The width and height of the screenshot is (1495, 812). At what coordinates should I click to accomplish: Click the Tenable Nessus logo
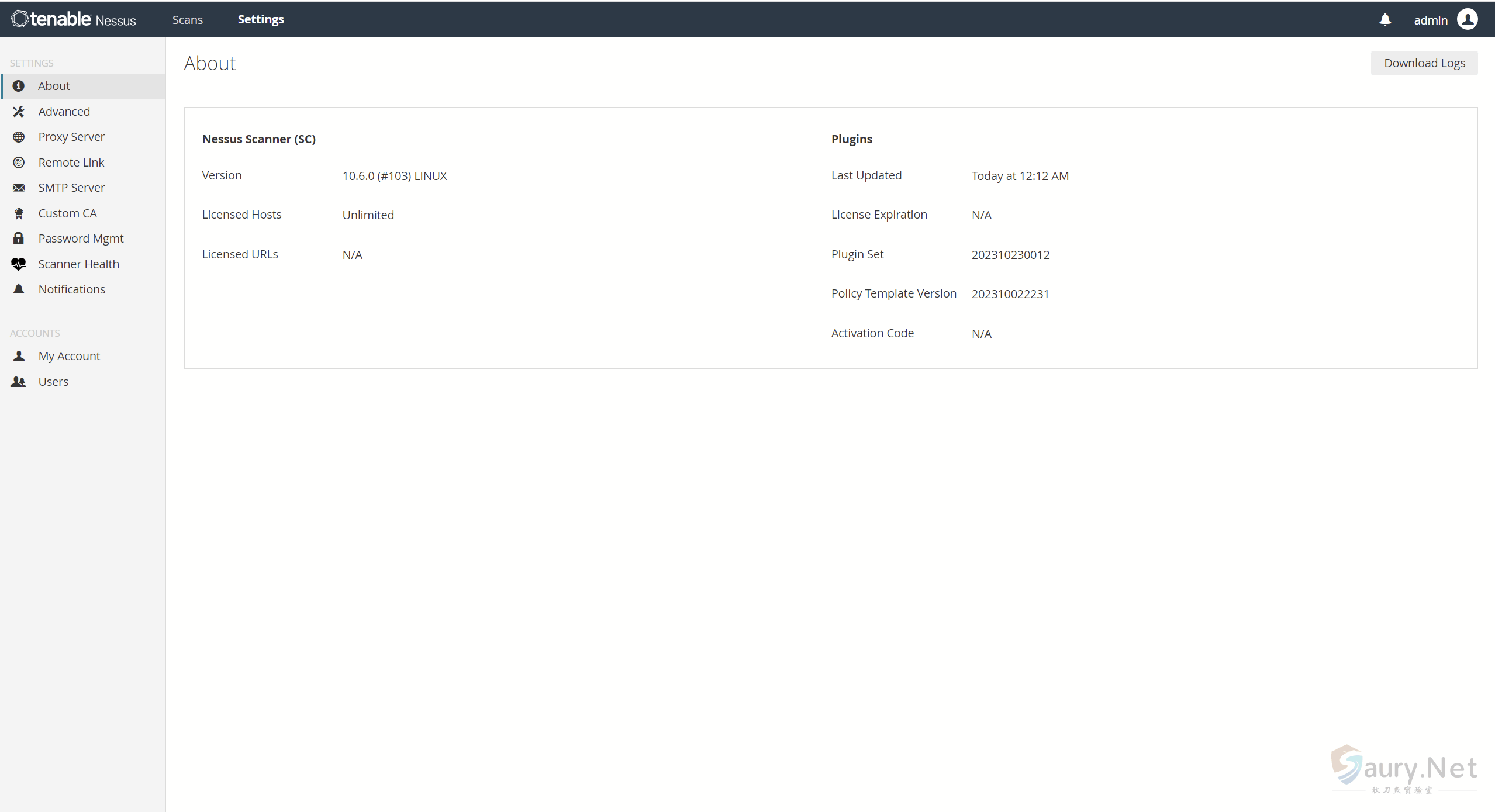[74, 19]
